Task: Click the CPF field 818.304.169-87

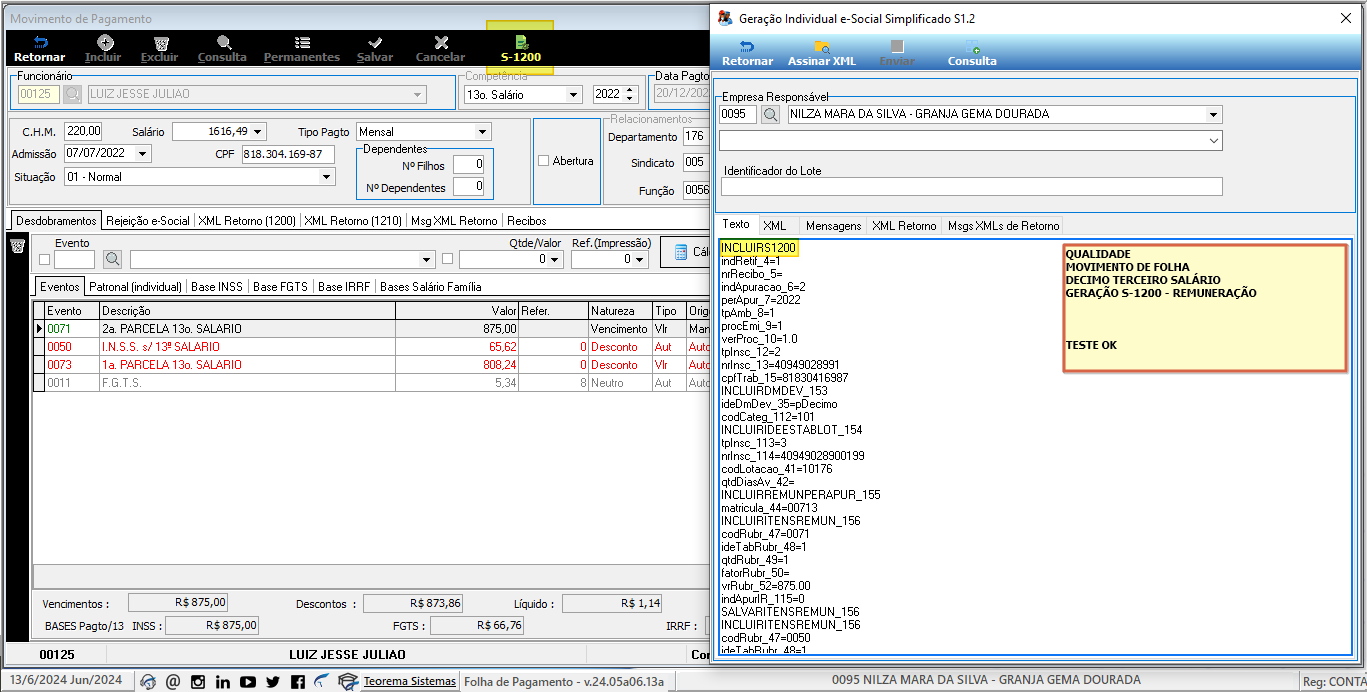Action: (x=288, y=154)
